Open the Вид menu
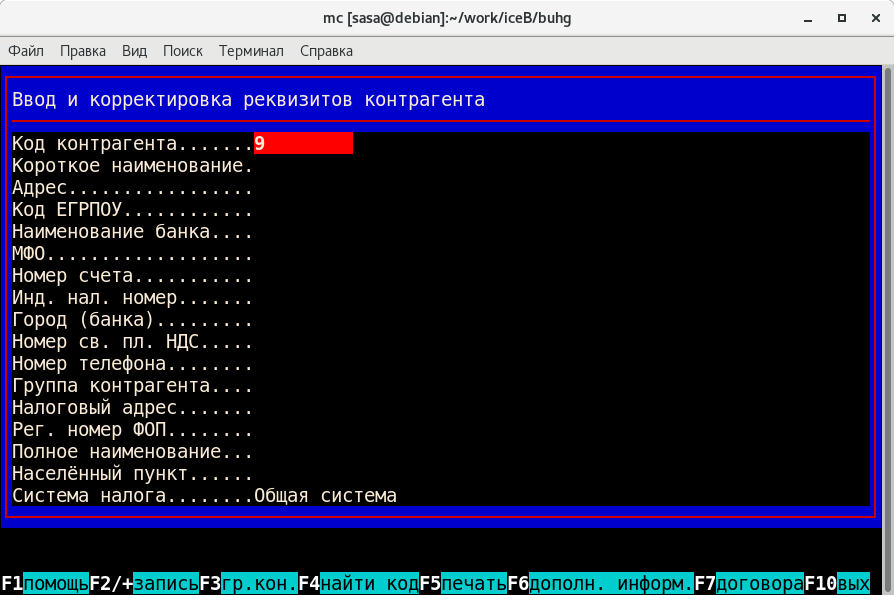 [134, 50]
